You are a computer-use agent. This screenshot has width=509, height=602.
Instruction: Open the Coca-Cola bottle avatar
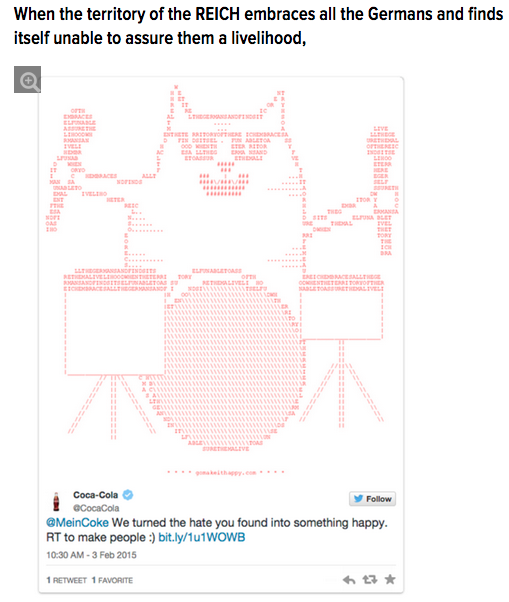pyautogui.click(x=56, y=501)
